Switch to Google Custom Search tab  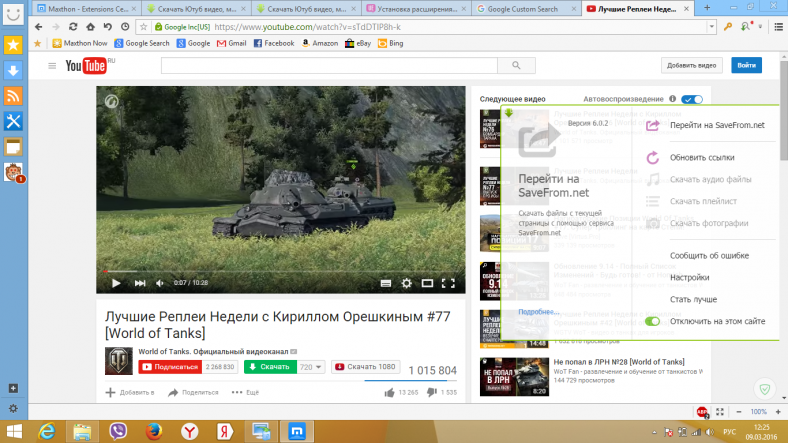[526, 9]
